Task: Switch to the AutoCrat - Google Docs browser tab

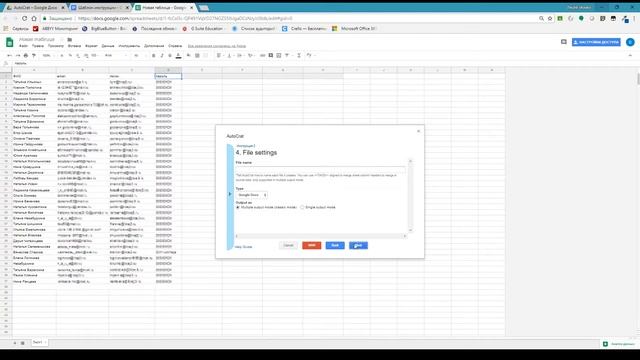Action: [x=36, y=8]
